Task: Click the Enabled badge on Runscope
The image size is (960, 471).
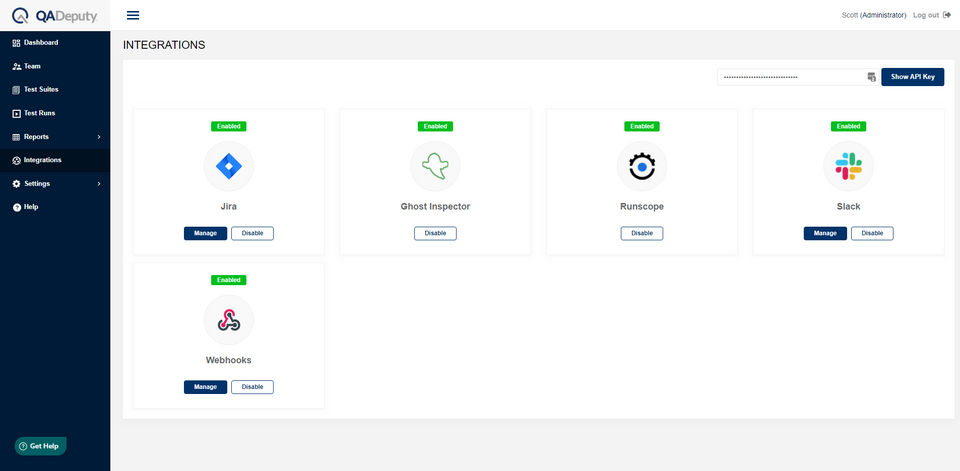Action: (642, 126)
